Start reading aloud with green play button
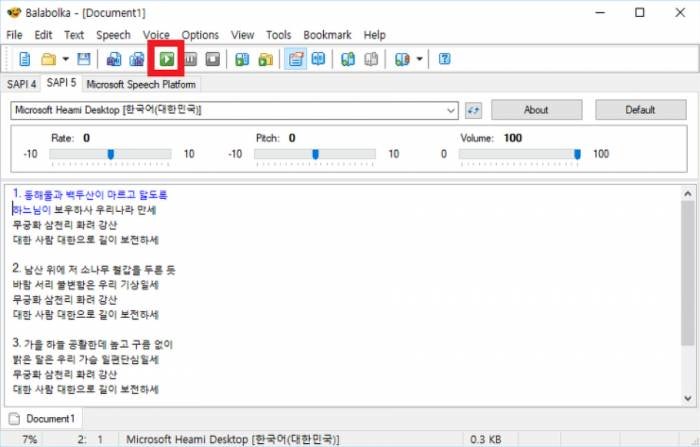Viewport: 700px width, 447px height. click(167, 59)
